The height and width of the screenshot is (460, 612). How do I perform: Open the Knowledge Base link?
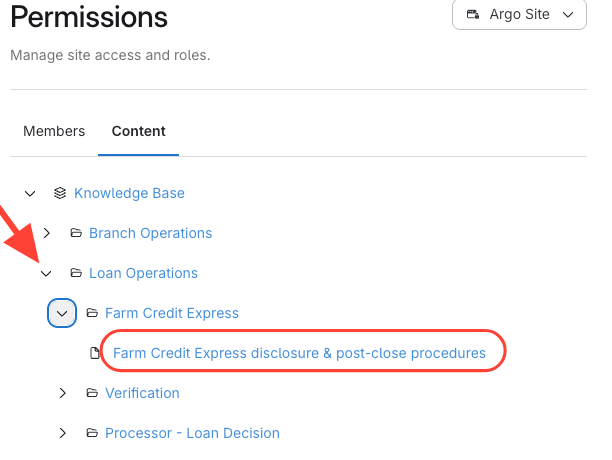point(129,193)
